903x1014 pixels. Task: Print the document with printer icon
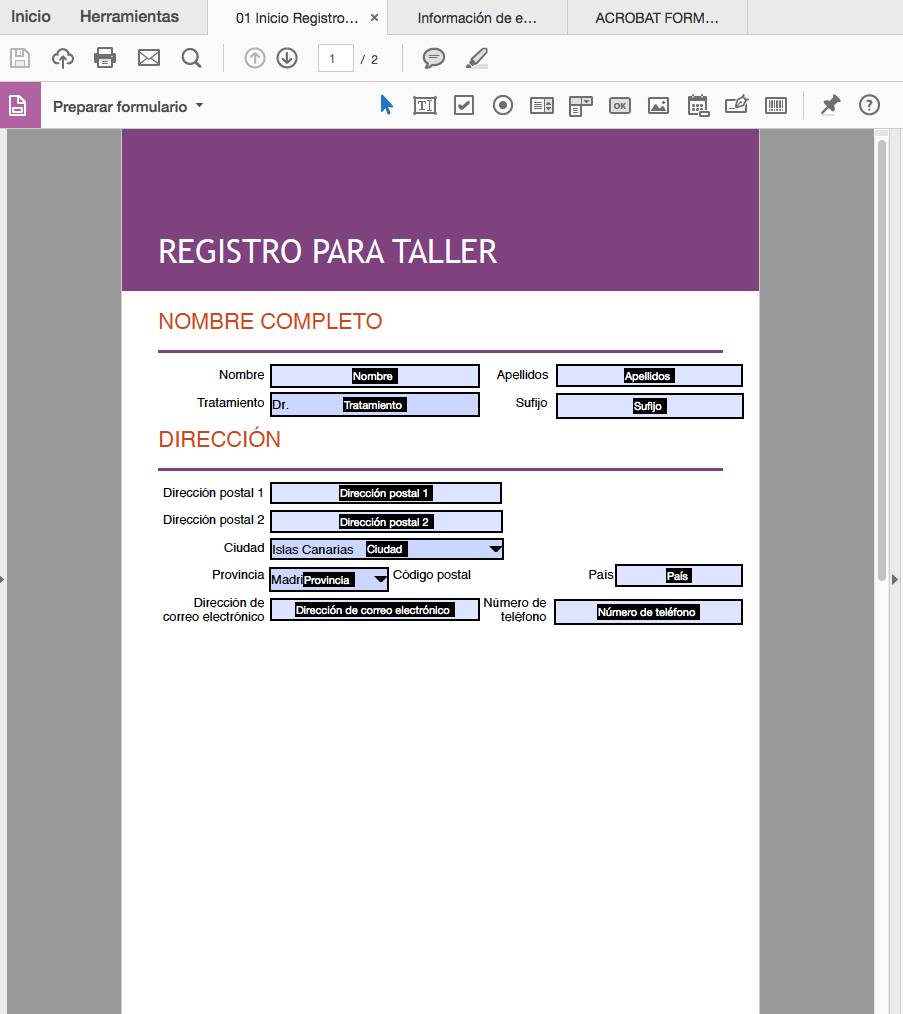[x=105, y=58]
